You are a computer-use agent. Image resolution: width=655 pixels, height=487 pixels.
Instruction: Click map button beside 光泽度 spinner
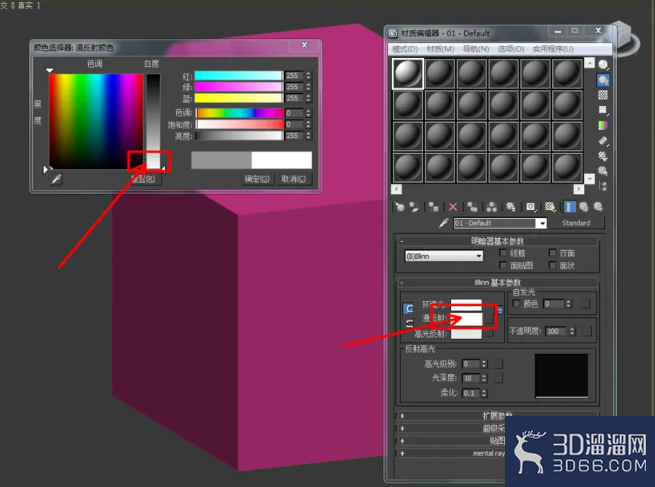tap(498, 378)
